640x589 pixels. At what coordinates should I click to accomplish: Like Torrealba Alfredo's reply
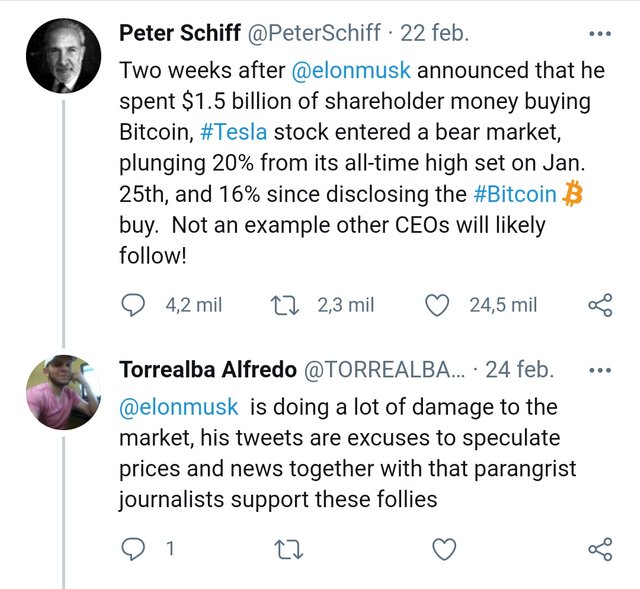pyautogui.click(x=444, y=549)
